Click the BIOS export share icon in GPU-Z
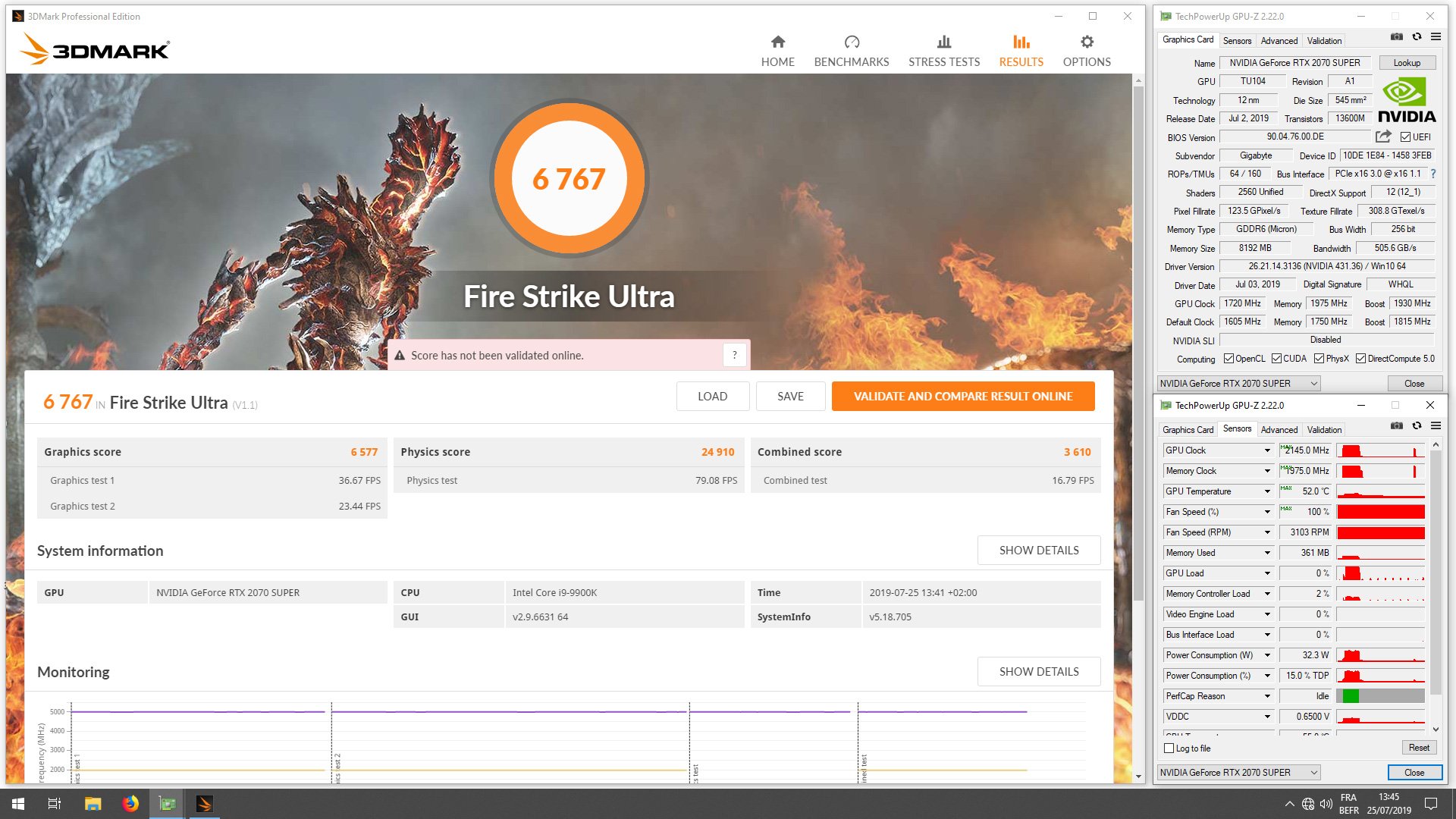Viewport: 1456px width, 819px height. (1383, 136)
